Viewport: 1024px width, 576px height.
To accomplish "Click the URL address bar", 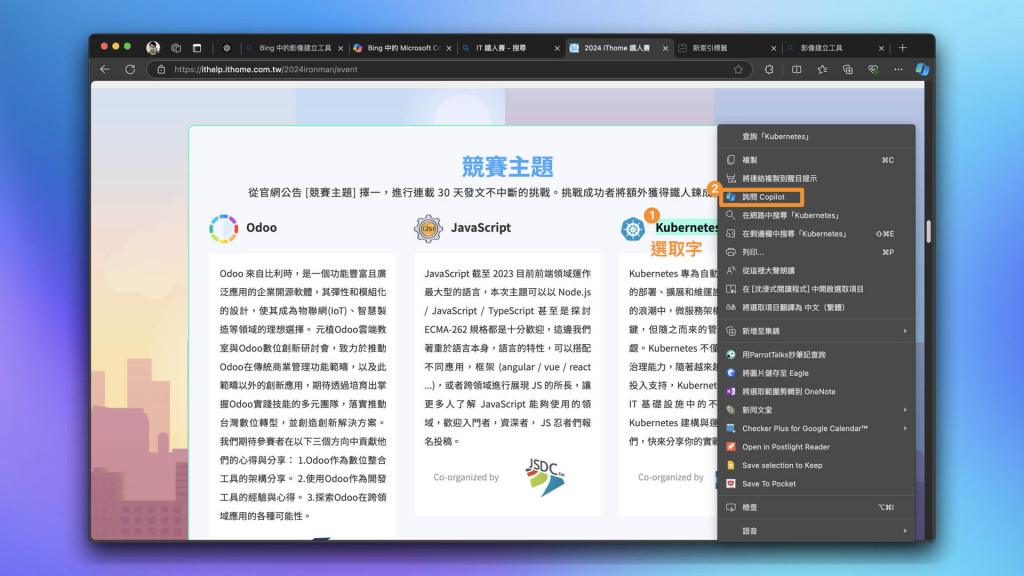I will click(451, 69).
